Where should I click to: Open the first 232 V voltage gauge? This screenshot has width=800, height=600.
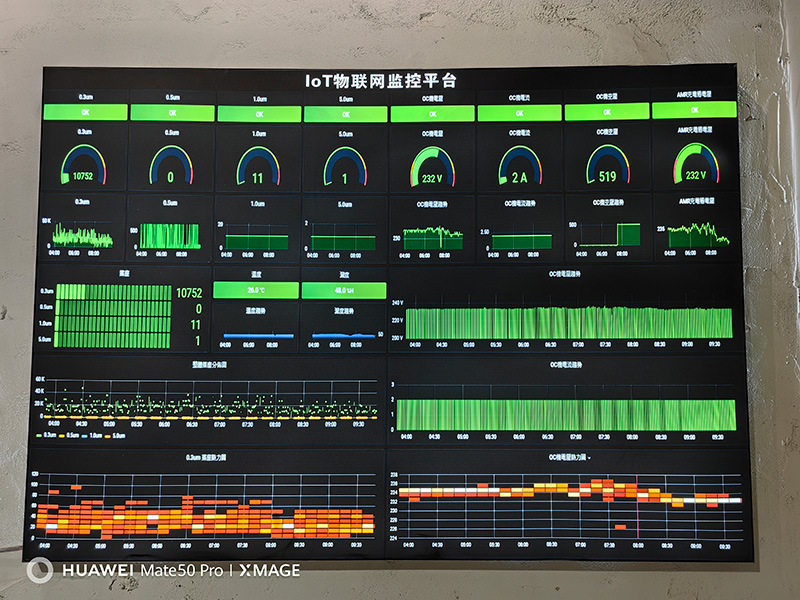click(432, 166)
